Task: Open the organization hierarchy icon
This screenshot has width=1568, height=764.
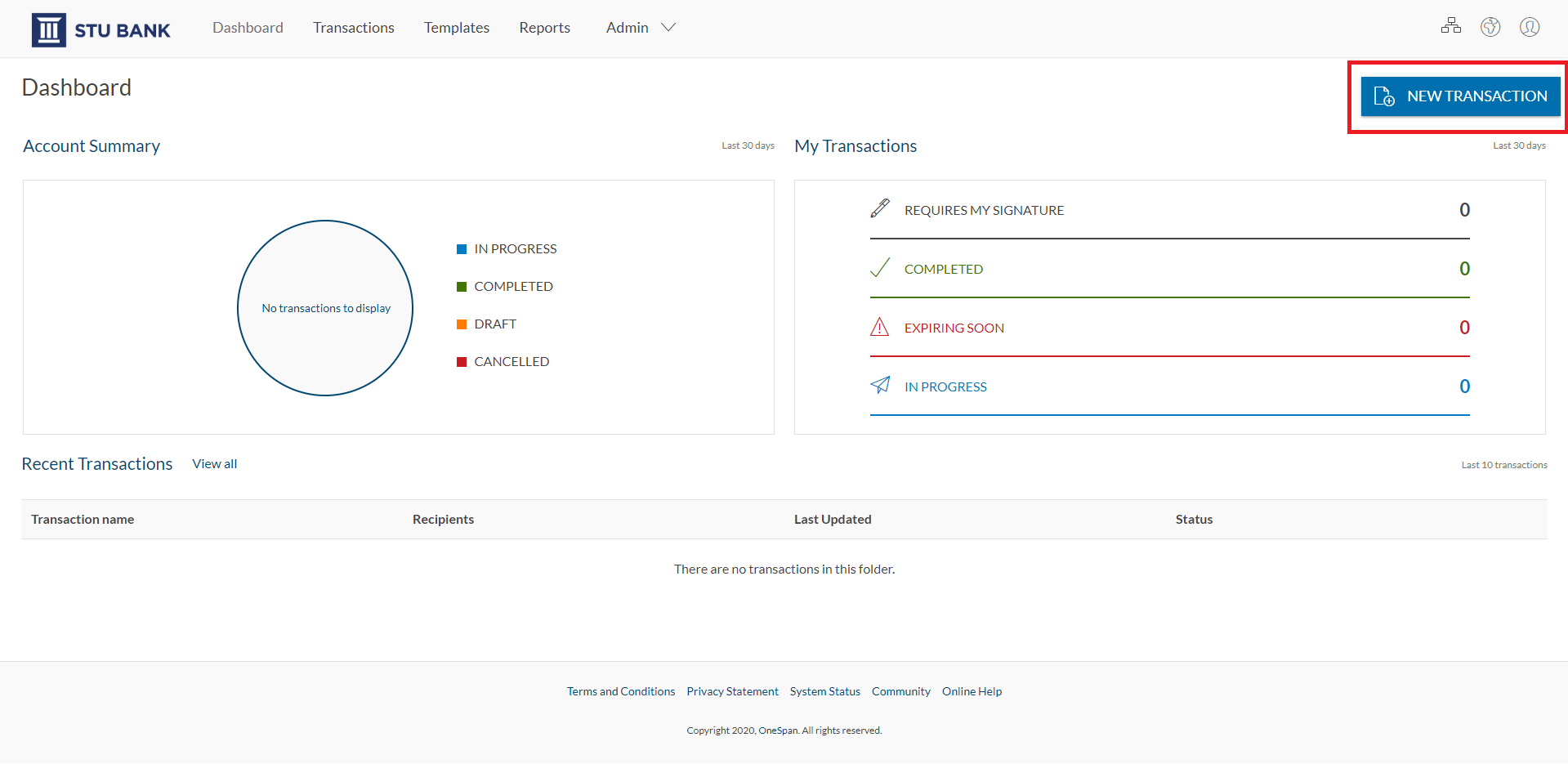Action: coord(1451,26)
